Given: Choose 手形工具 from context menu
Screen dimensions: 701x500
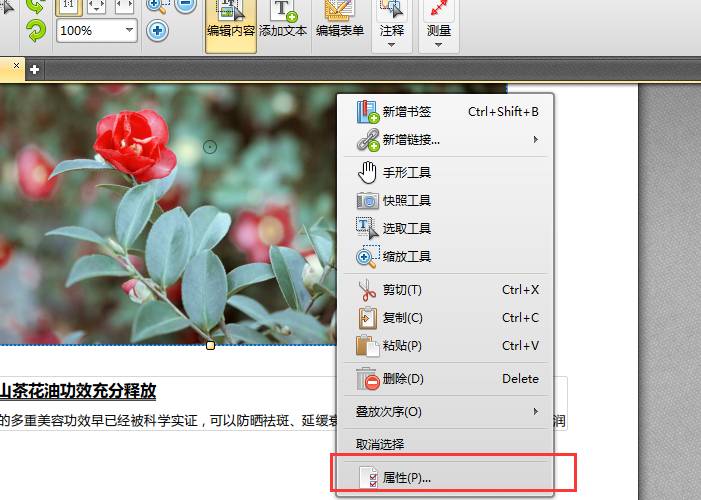Looking at the screenshot, I should coord(406,173).
